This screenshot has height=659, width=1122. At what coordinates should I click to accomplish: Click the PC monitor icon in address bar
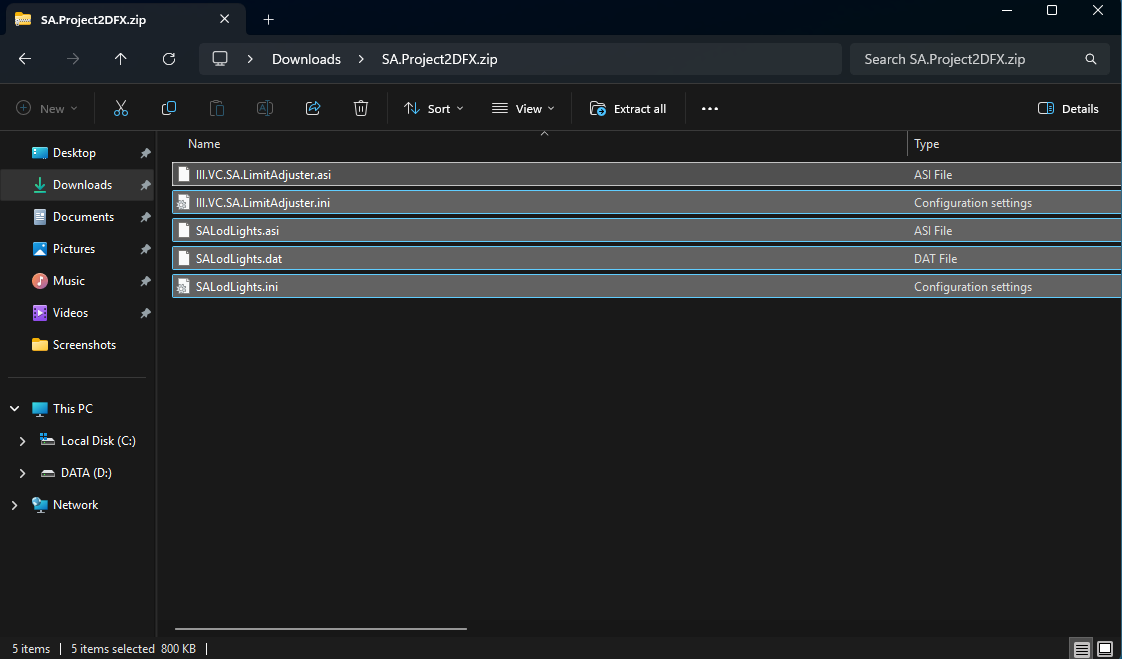(220, 59)
